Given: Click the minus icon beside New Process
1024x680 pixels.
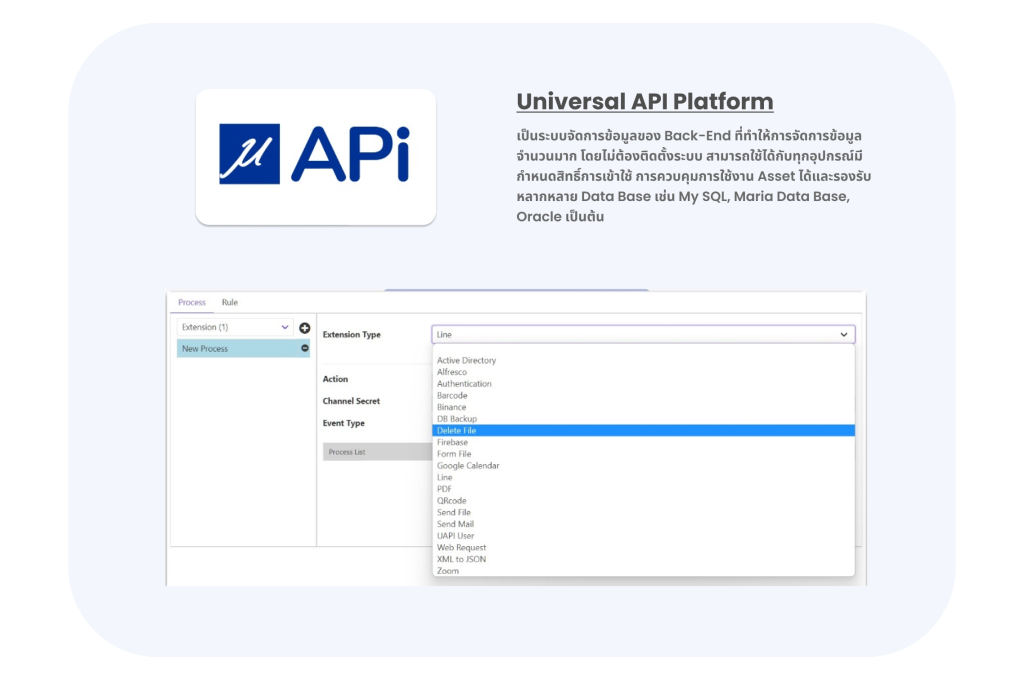Looking at the screenshot, I should click(303, 349).
